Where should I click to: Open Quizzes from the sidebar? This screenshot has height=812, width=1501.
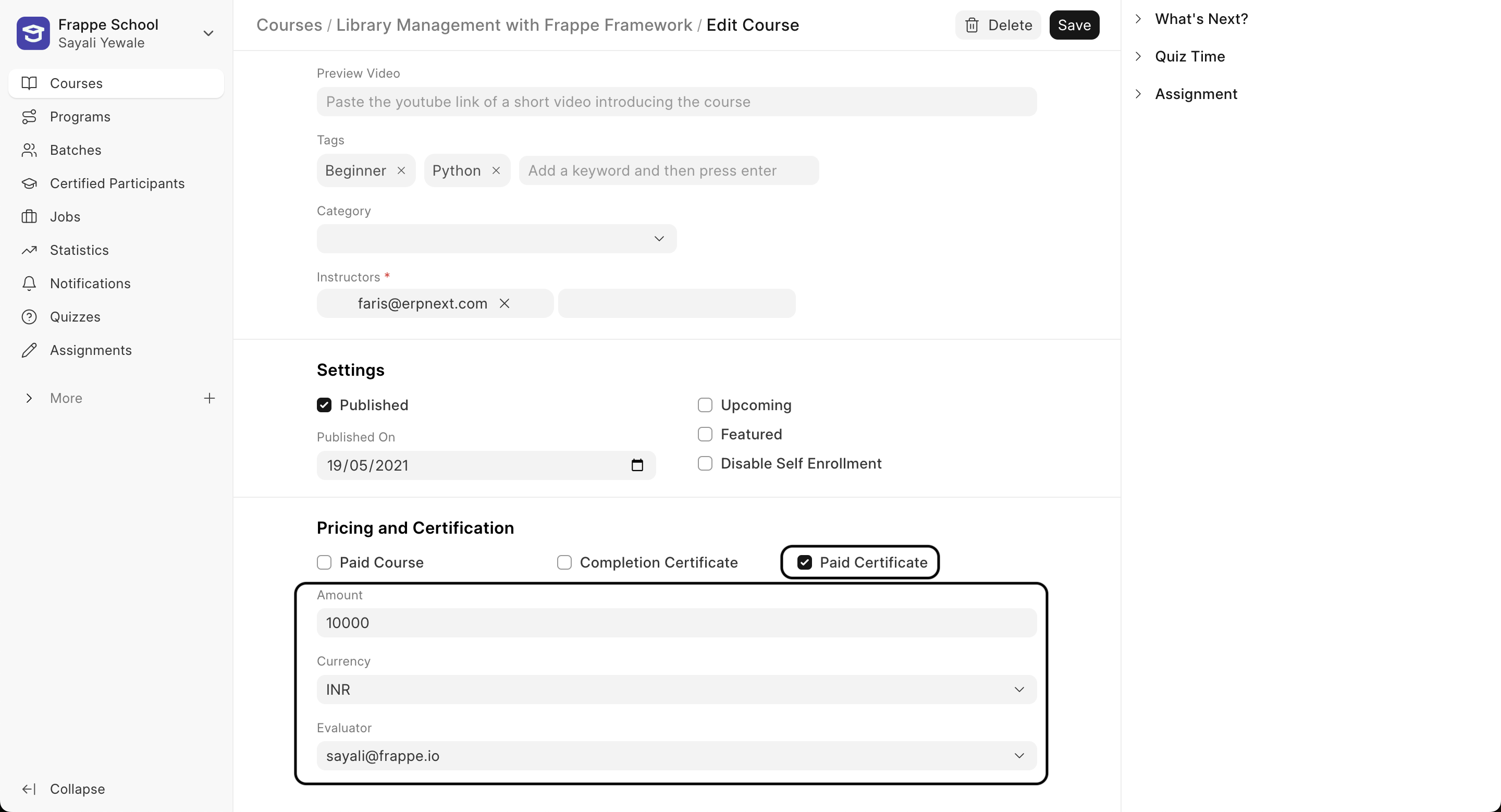[x=75, y=317]
